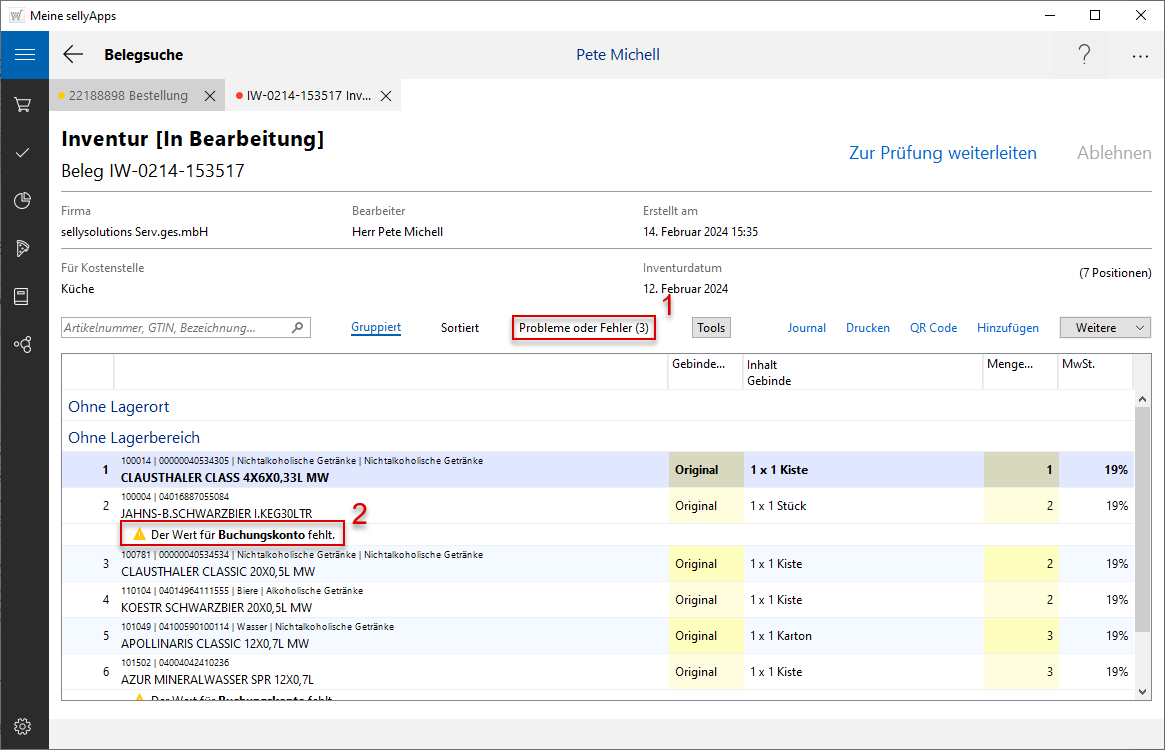Collapse the Ohne Lagerbereich group

pos(134,437)
